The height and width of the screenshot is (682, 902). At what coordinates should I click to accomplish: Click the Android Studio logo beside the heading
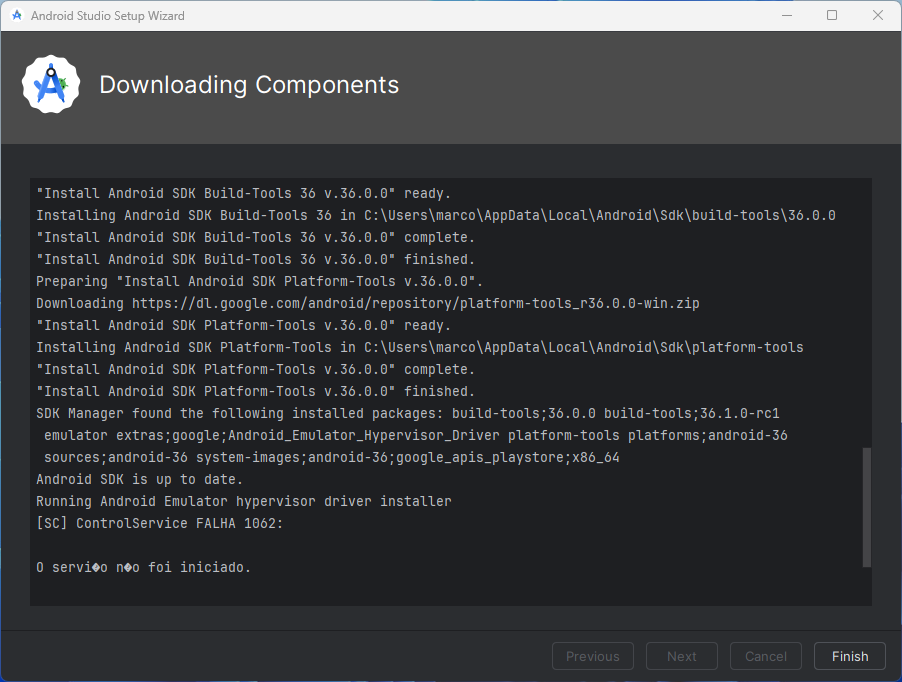coord(51,85)
